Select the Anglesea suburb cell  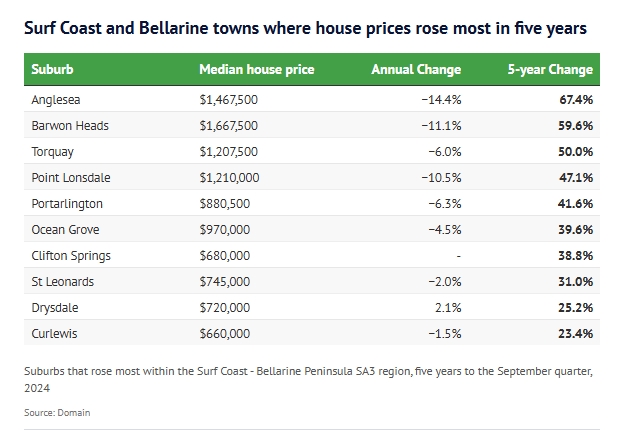coord(59,100)
